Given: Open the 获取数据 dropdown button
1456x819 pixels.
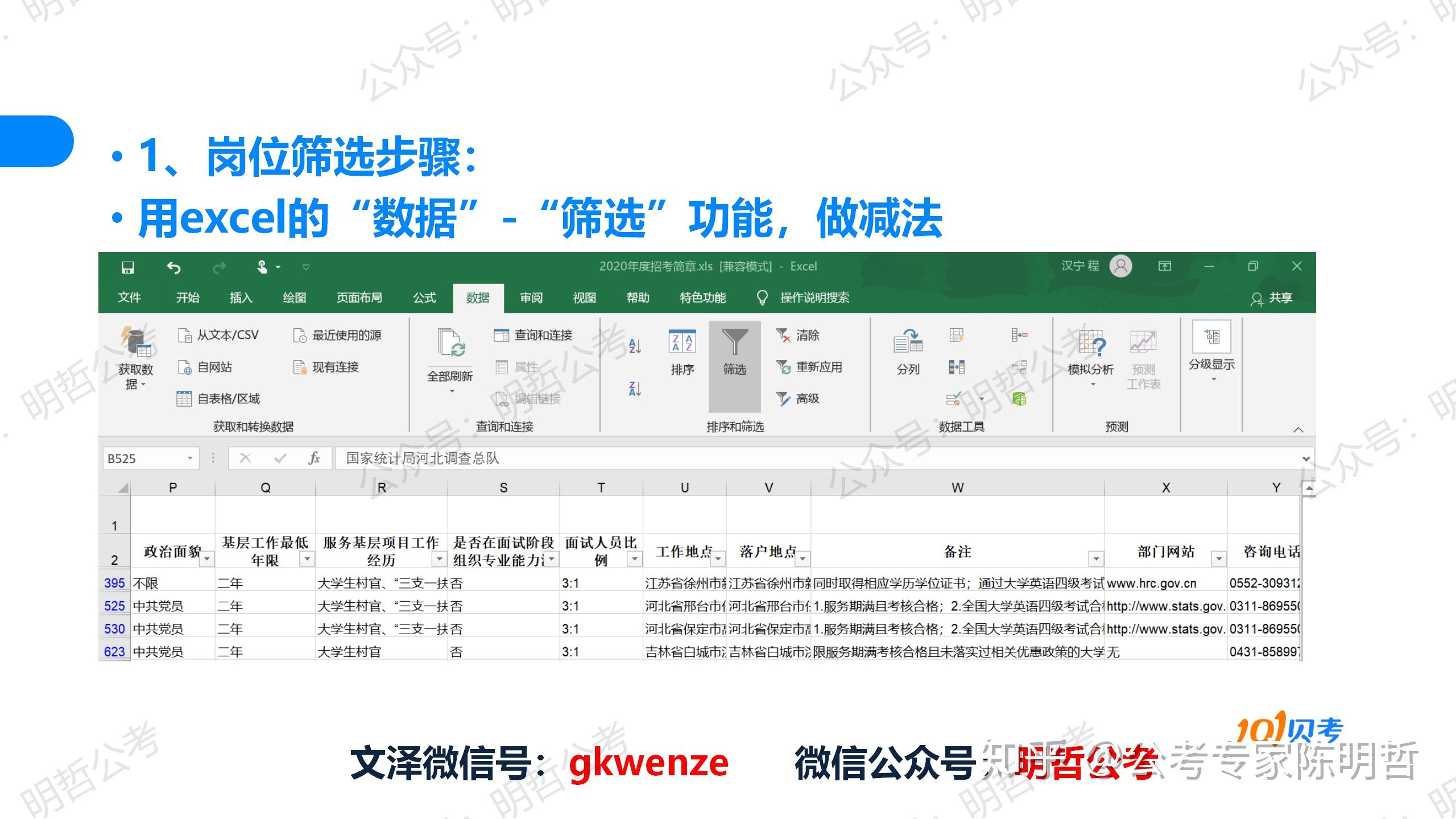Looking at the screenshot, I should [135, 358].
